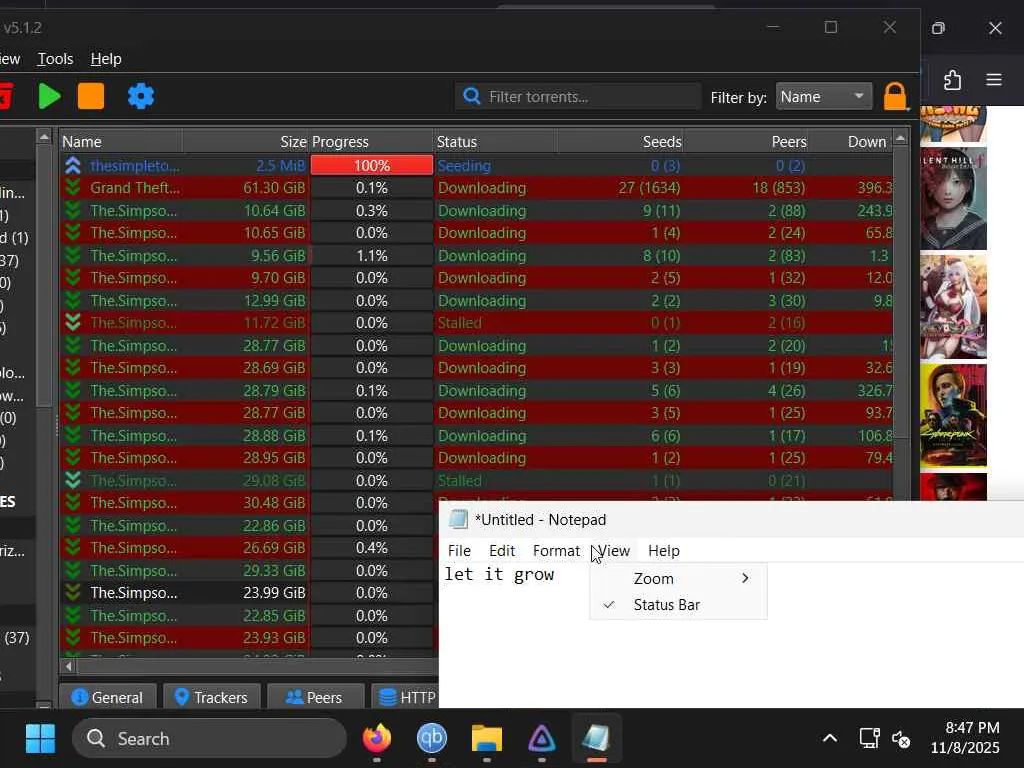Sort torrents by Seeds column header

(x=620, y=142)
